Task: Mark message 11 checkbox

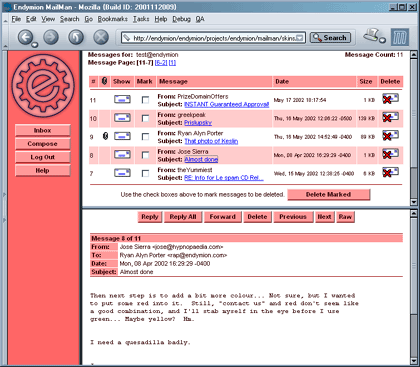Action: [x=145, y=100]
